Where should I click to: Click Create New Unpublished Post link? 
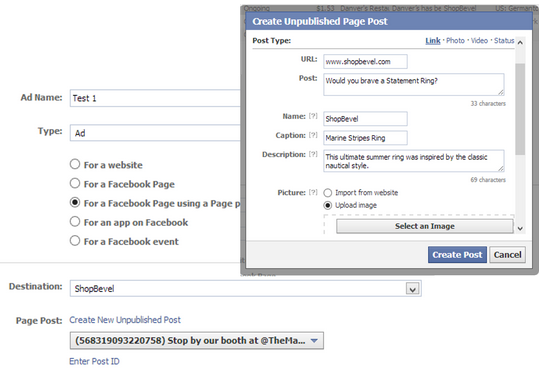pyautogui.click(x=125, y=320)
